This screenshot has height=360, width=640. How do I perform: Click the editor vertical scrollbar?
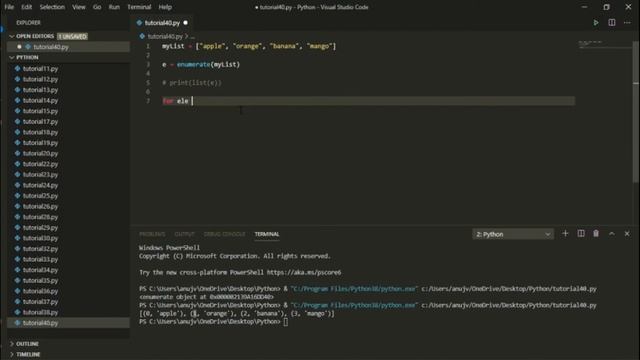pyautogui.click(x=636, y=112)
